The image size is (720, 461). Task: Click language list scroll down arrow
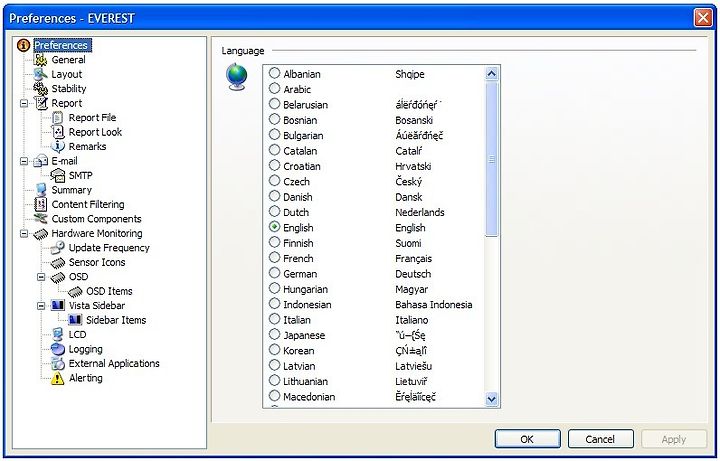point(491,399)
